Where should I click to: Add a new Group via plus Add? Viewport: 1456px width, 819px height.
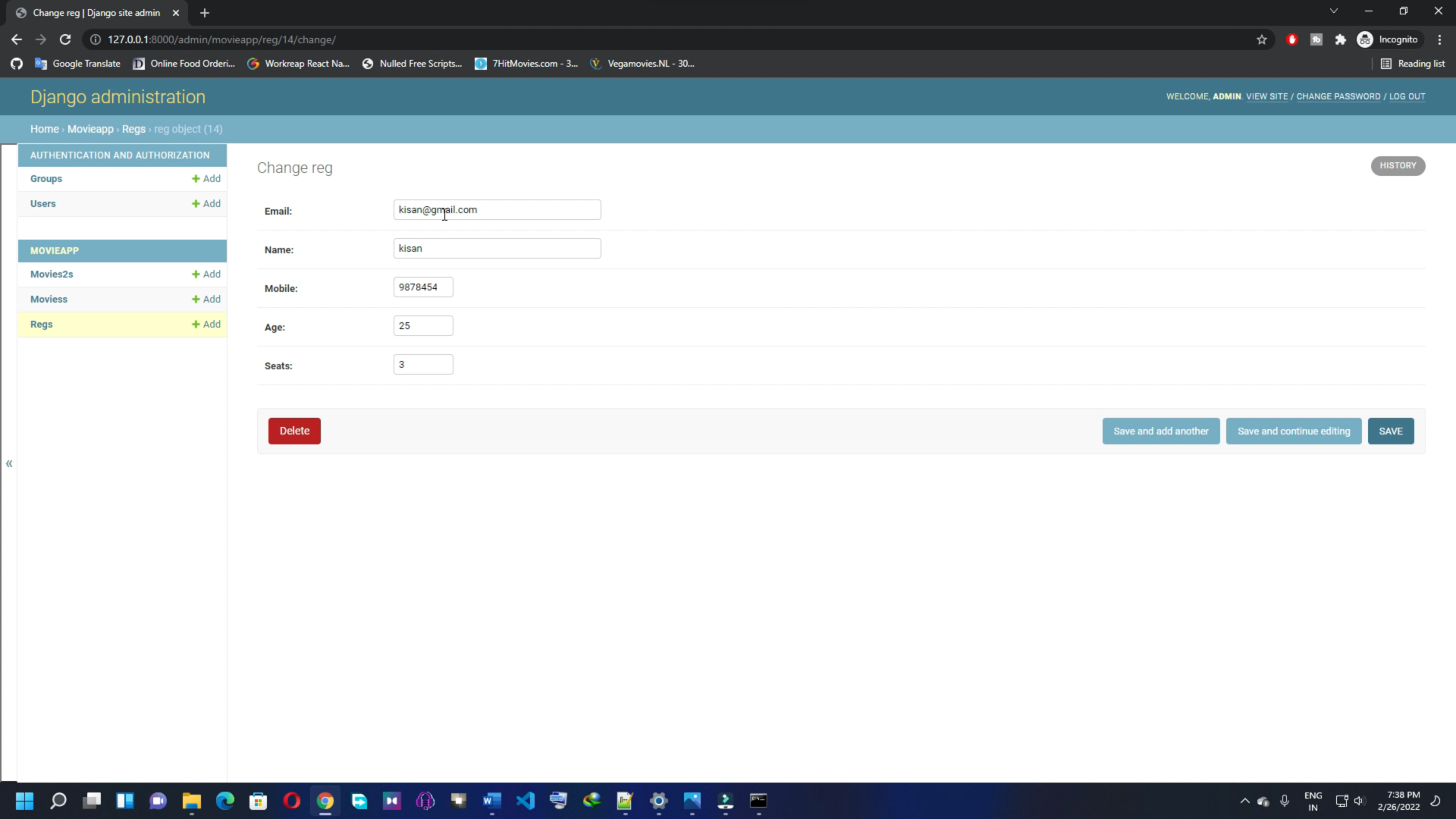click(206, 179)
